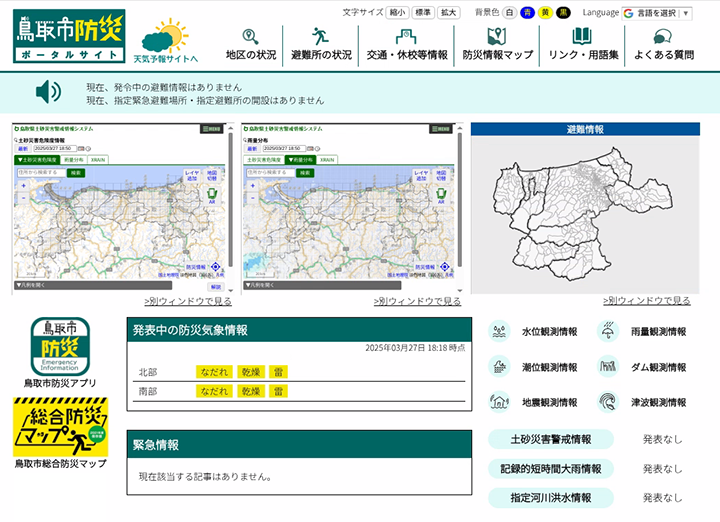This screenshot has height=522, width=720.
Task: Select the blue background color swatch
Action: coord(527,13)
